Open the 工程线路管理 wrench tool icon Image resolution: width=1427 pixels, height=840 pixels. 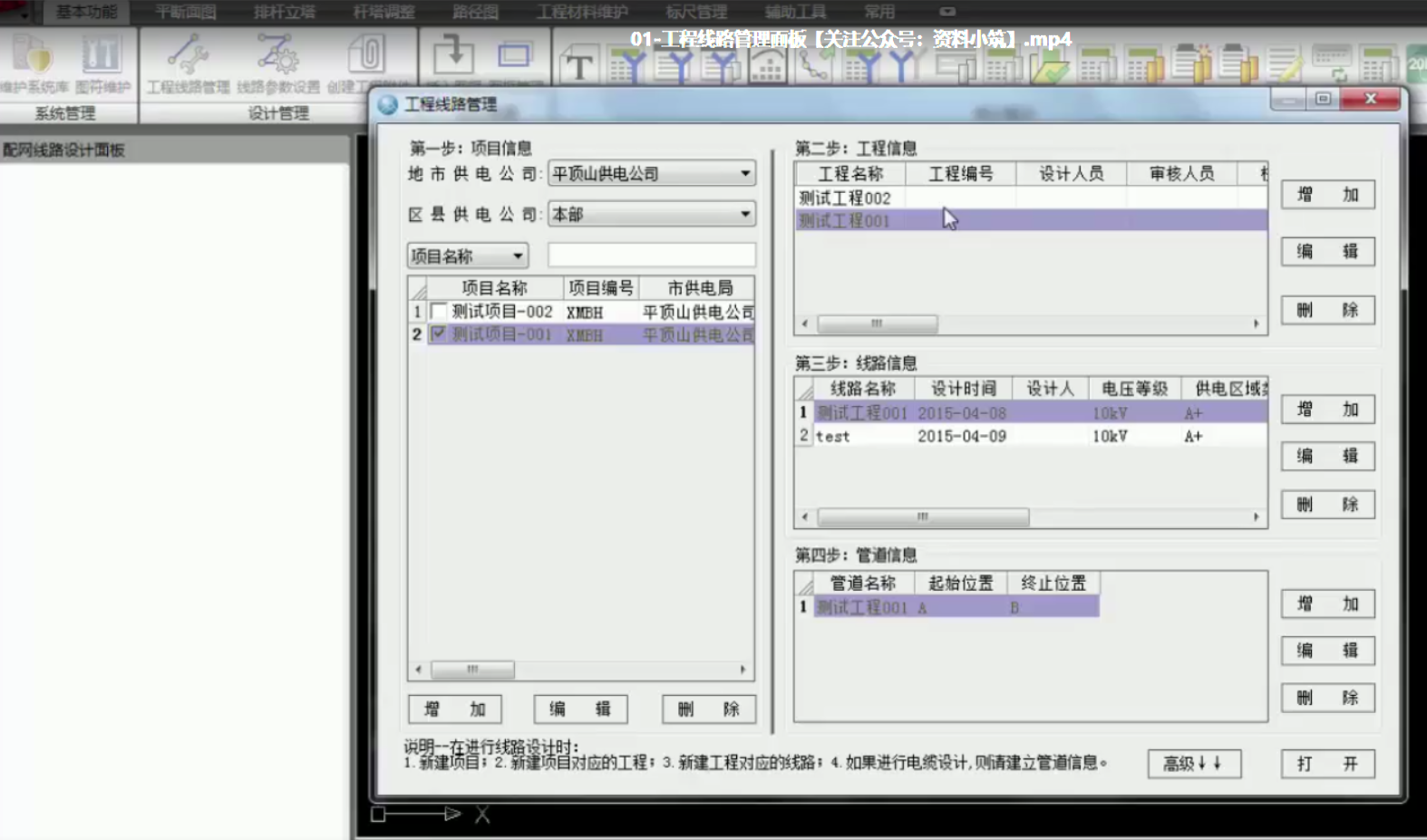point(188,56)
